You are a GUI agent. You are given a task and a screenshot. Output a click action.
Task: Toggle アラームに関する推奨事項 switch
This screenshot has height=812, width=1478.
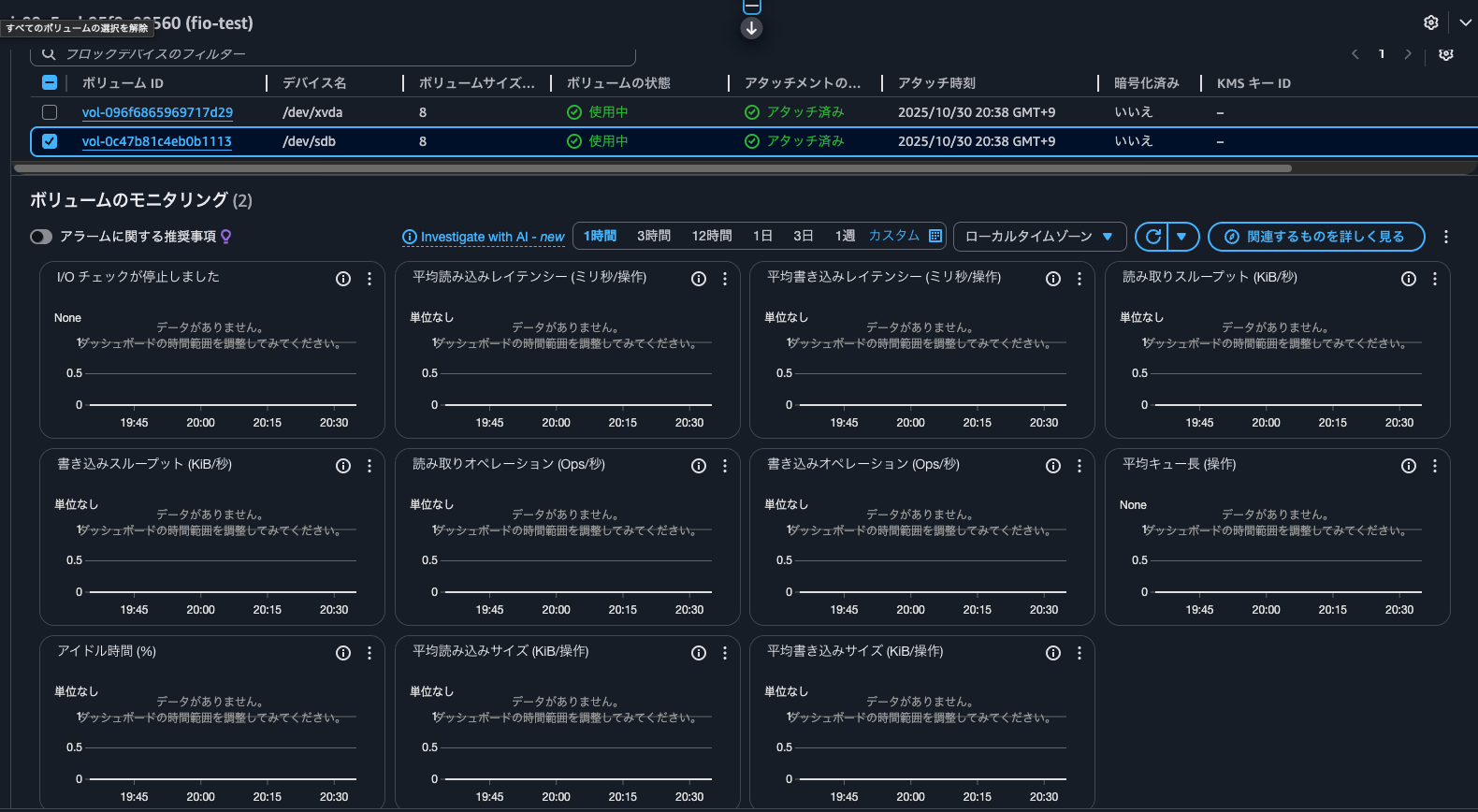click(41, 237)
